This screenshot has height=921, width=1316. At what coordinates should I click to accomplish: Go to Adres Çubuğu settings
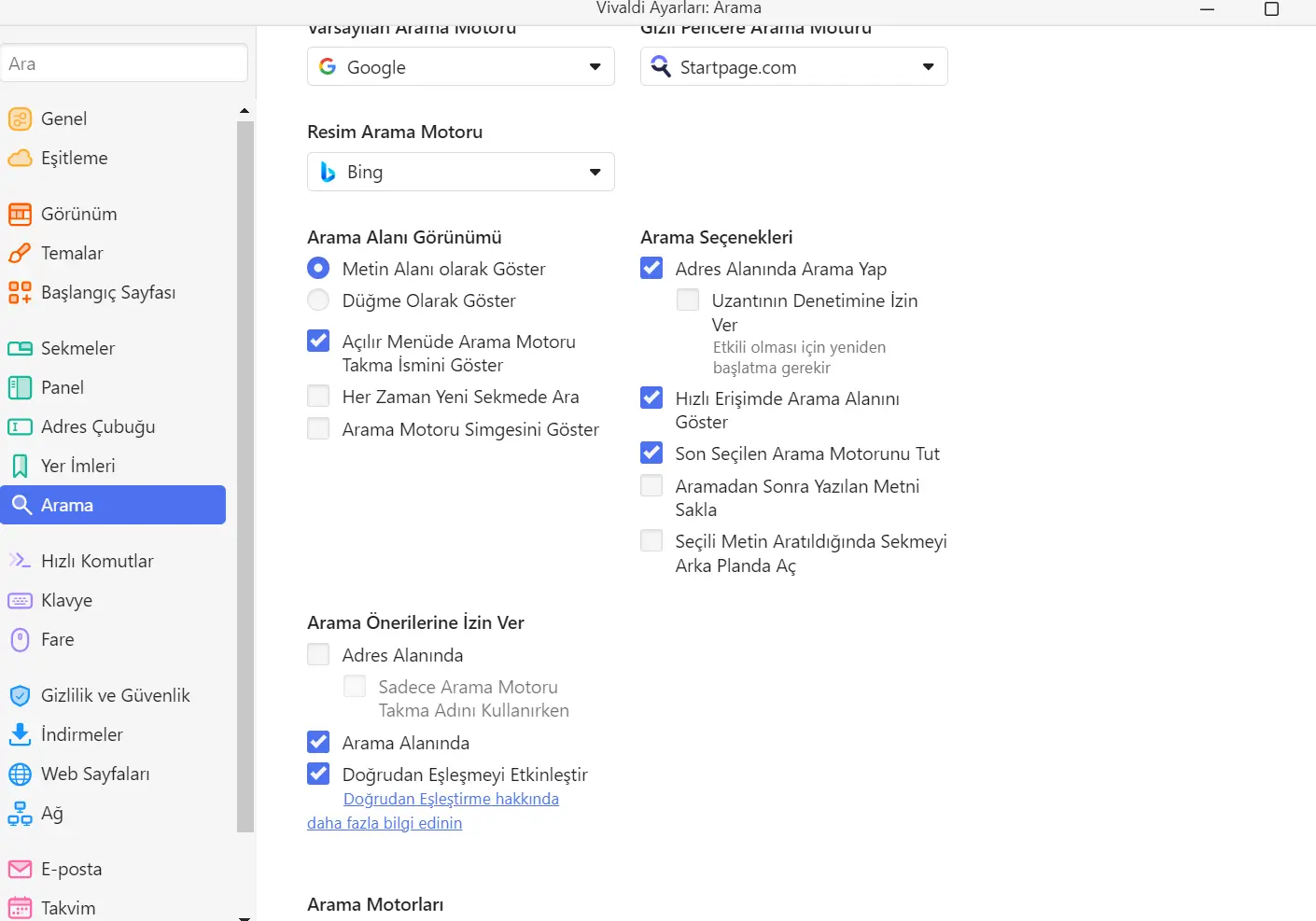113,427
